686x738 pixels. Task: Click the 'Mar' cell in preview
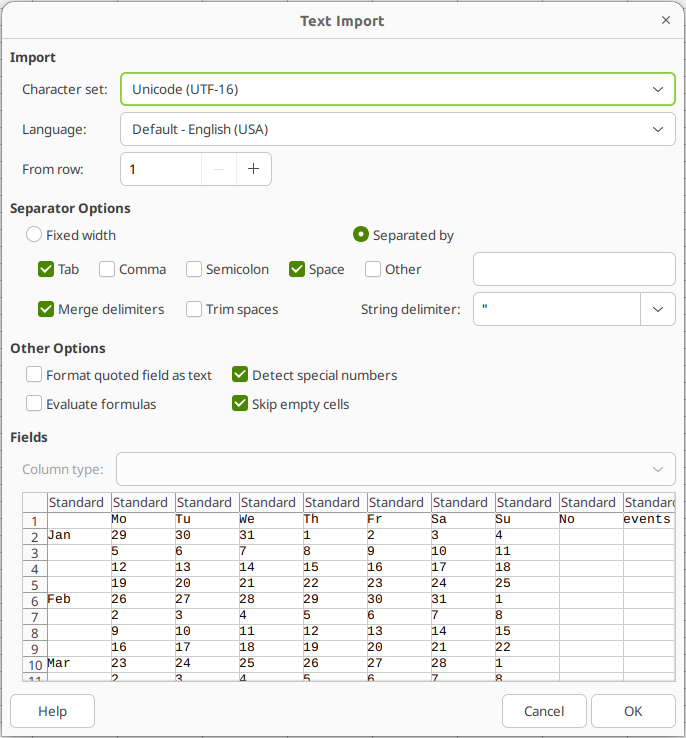79,664
